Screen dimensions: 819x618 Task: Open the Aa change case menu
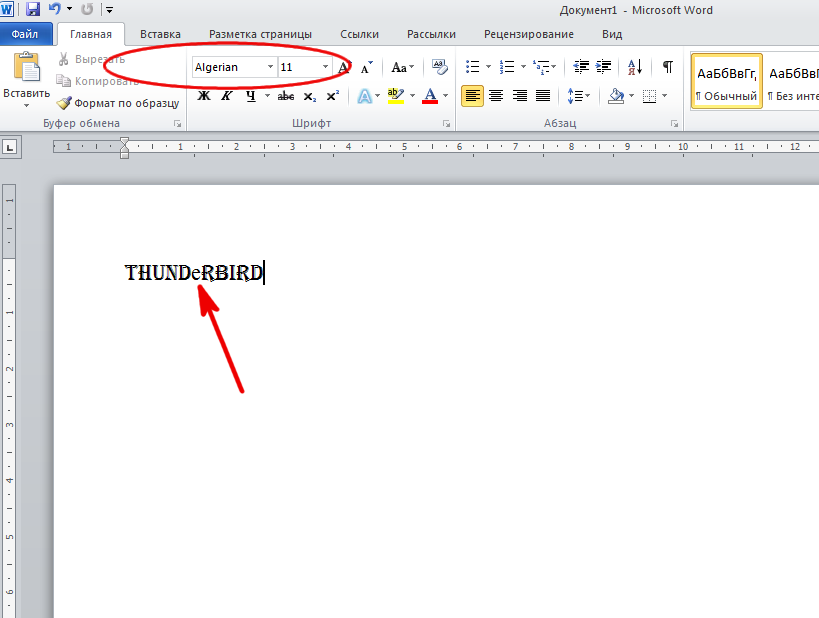(x=403, y=67)
